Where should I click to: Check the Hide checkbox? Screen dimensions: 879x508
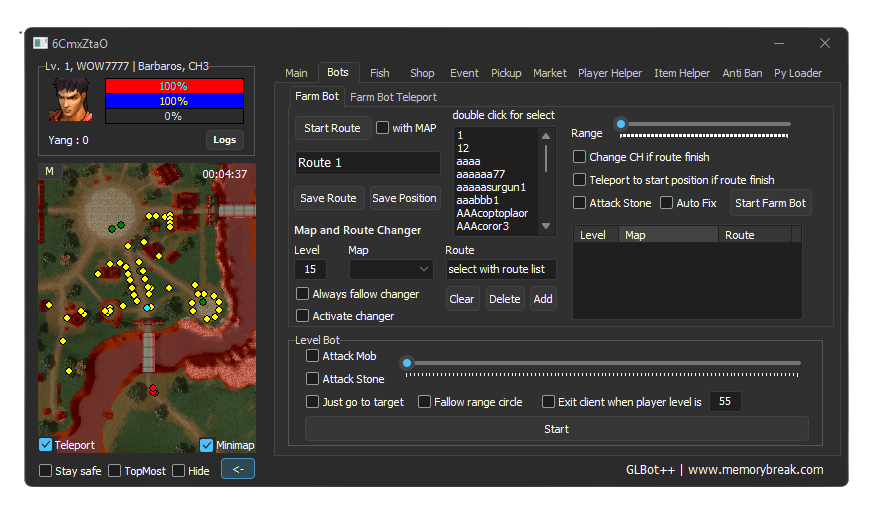178,471
